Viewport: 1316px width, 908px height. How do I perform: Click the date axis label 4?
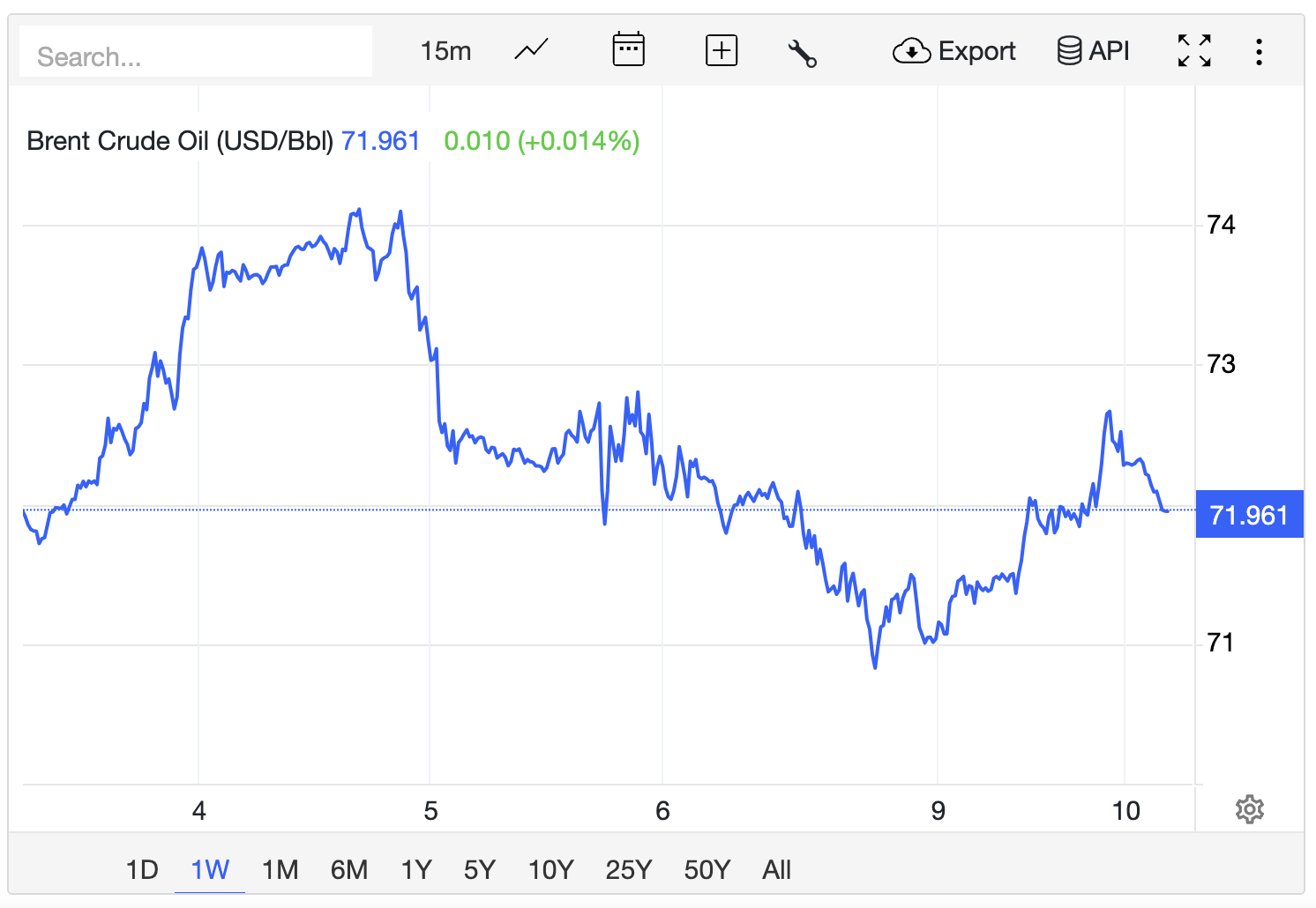(x=199, y=811)
